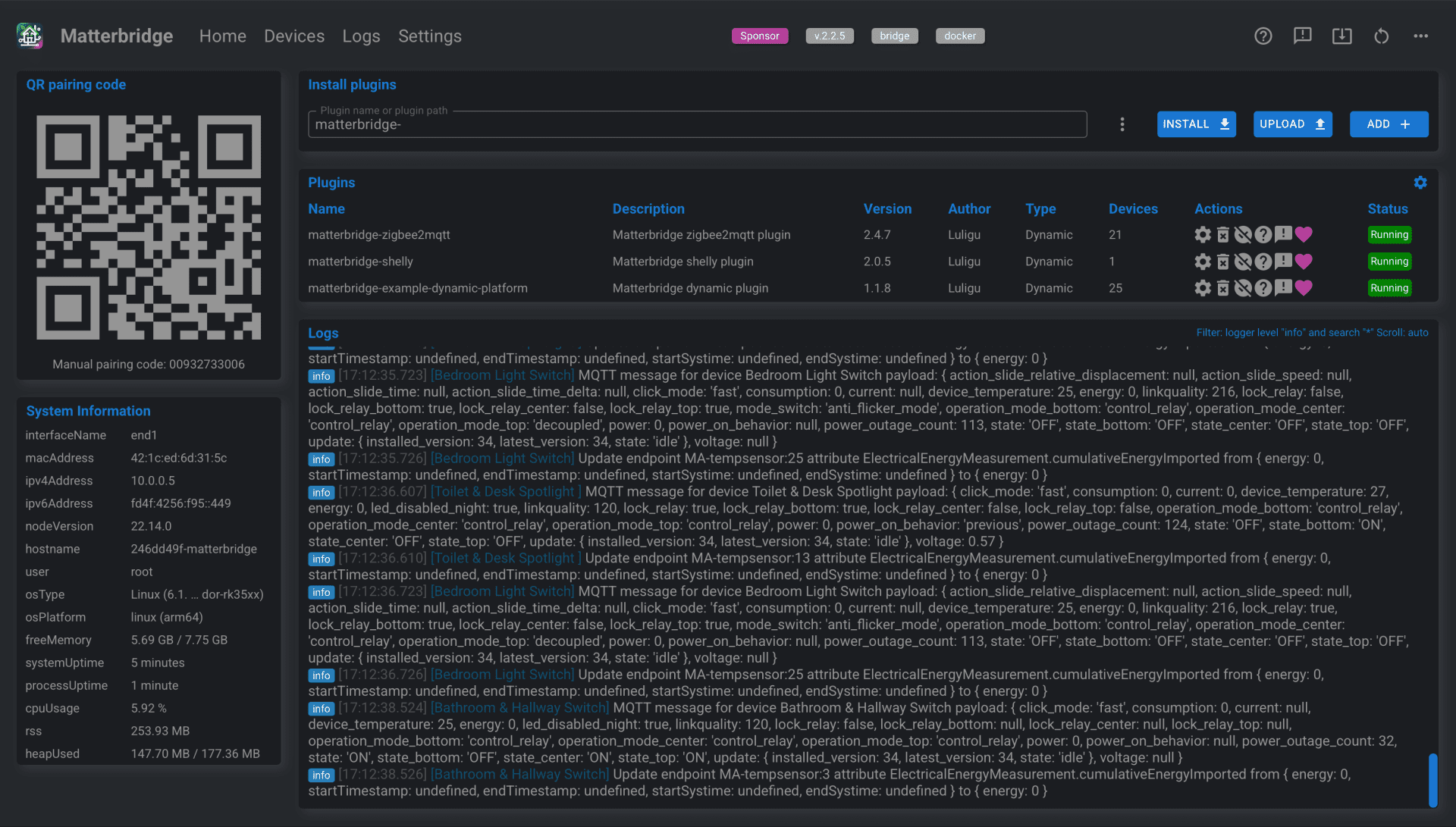The width and height of the screenshot is (1456, 827).
Task: Click the v.2.2.5 version badge
Action: [830, 36]
